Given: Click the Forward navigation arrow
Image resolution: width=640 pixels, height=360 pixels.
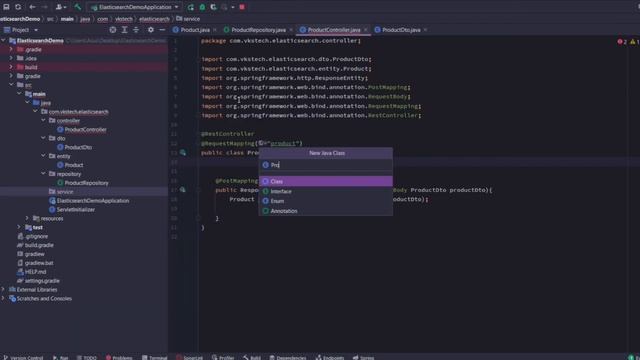Looking at the screenshot, I should (44, 7).
